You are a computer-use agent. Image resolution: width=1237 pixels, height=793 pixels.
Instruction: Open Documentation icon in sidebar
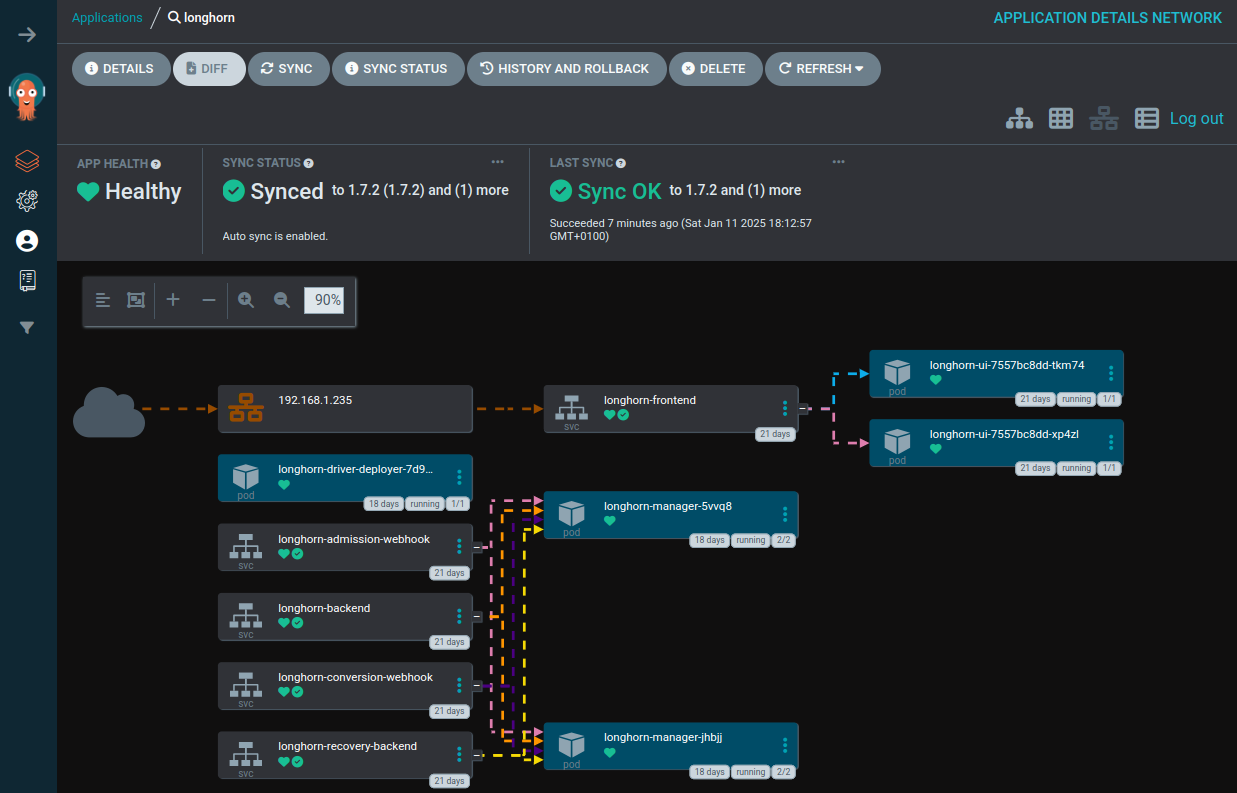tap(27, 280)
